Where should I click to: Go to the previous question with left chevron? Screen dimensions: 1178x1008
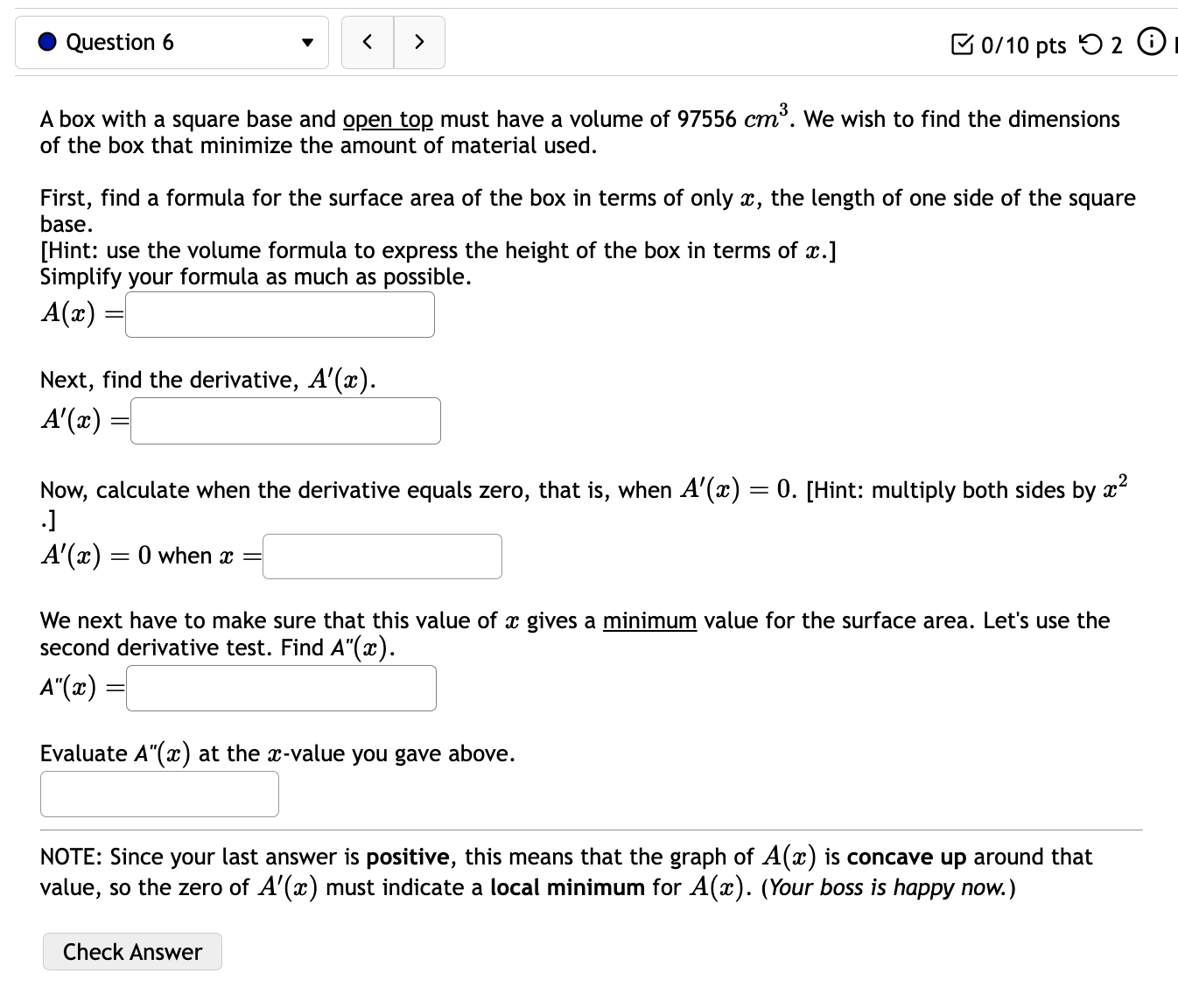(368, 42)
